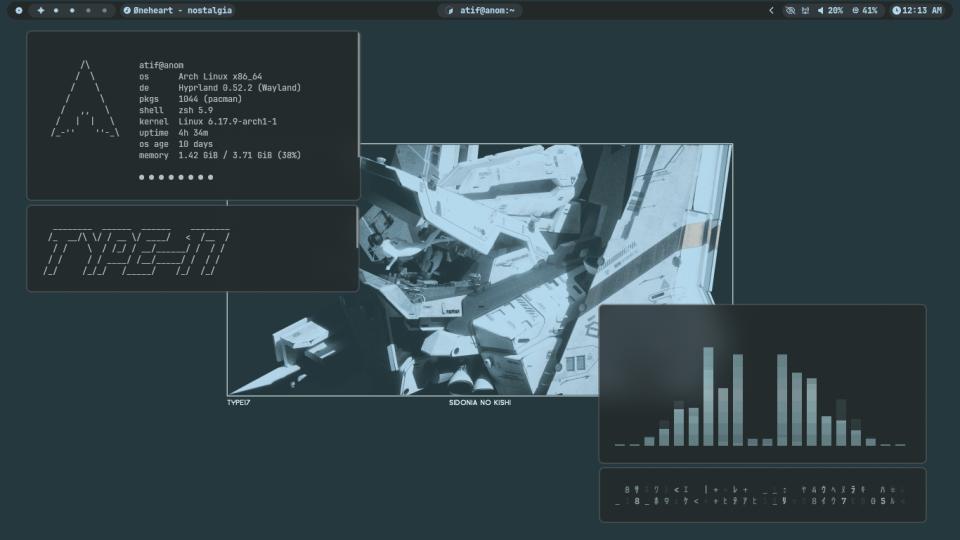Select the '10 days' os age value
Image resolution: width=960 pixels, height=540 pixels.
click(x=196, y=144)
